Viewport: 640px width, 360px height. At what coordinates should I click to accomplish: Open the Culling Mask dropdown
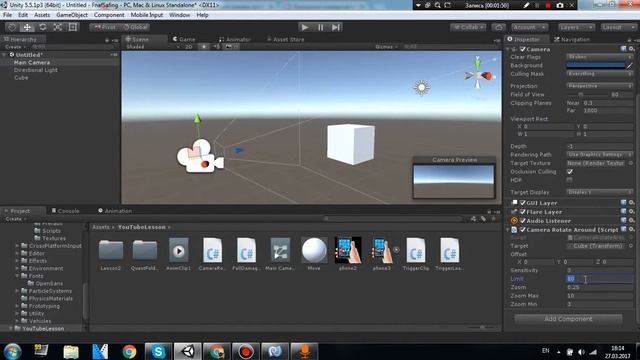[599, 74]
